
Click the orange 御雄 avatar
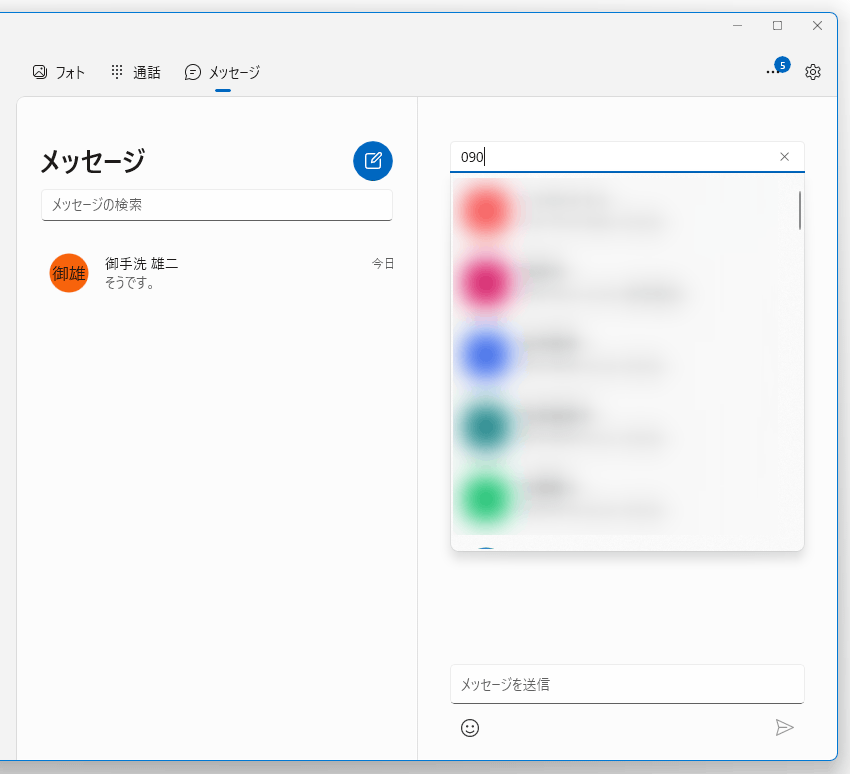pos(69,273)
